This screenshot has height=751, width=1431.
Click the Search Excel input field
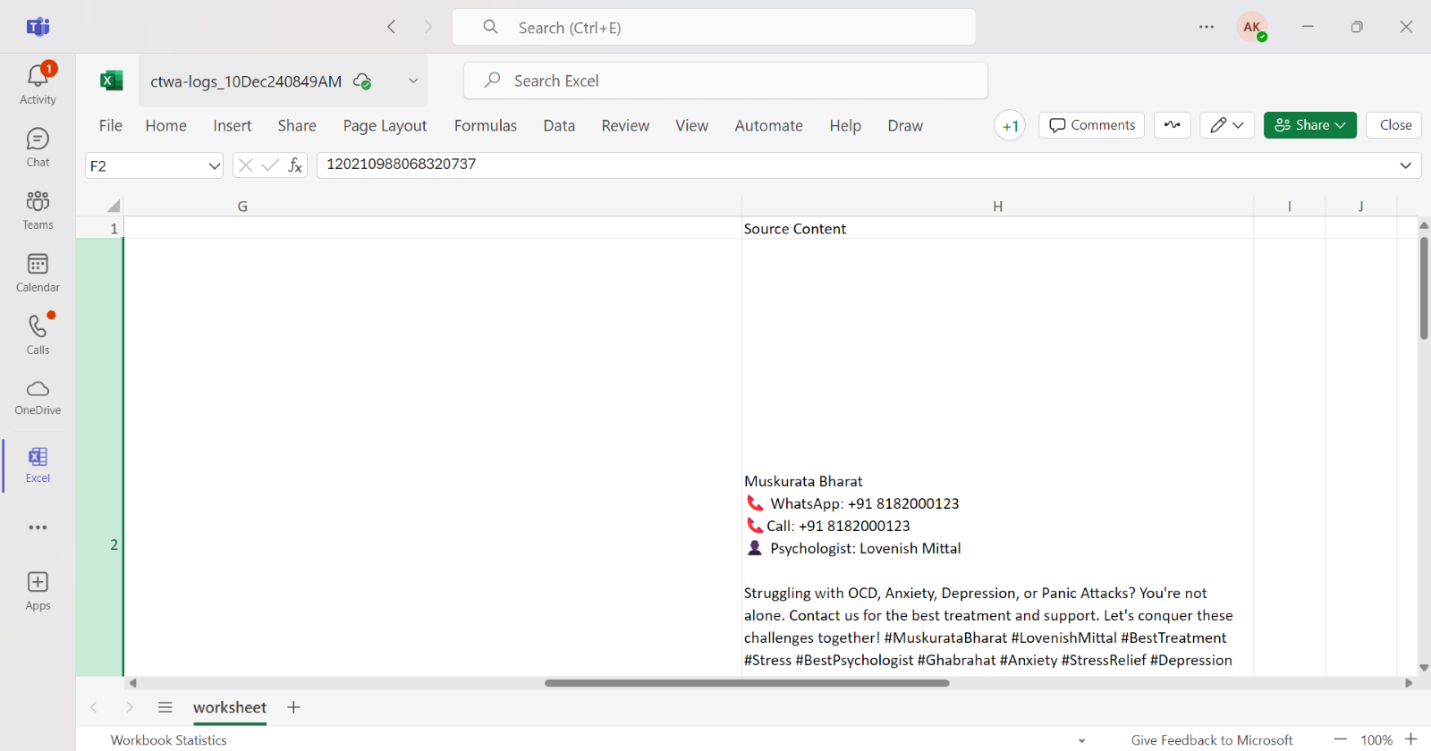click(x=725, y=81)
